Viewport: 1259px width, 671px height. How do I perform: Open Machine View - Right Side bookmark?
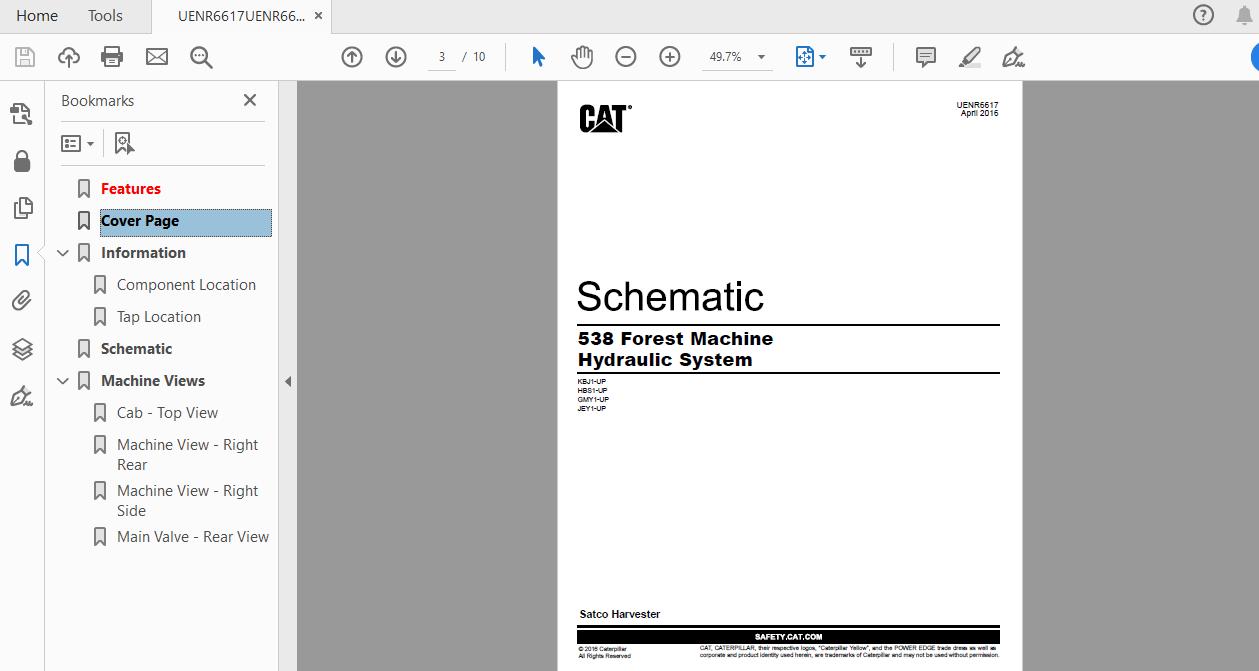coord(187,501)
